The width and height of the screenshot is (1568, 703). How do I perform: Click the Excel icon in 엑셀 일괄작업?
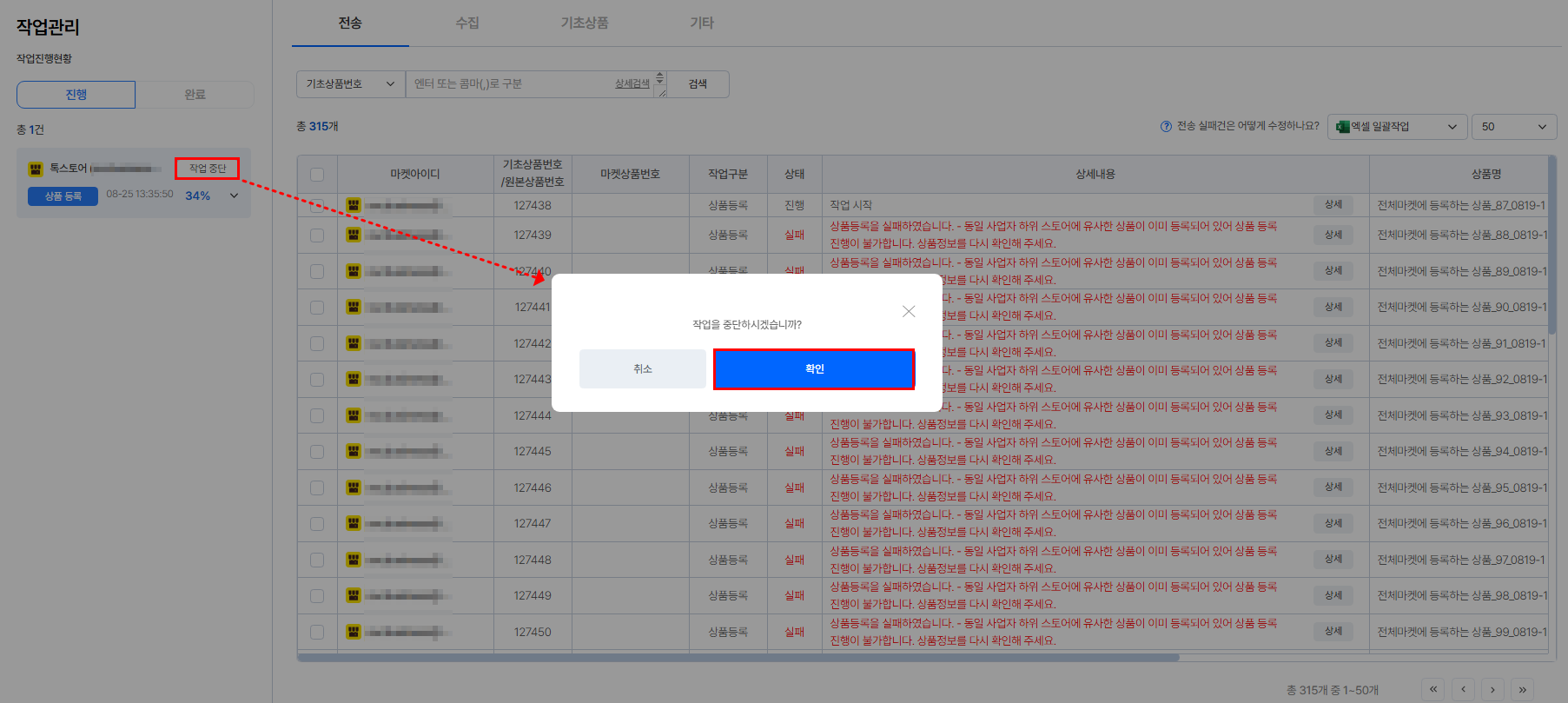1342,127
